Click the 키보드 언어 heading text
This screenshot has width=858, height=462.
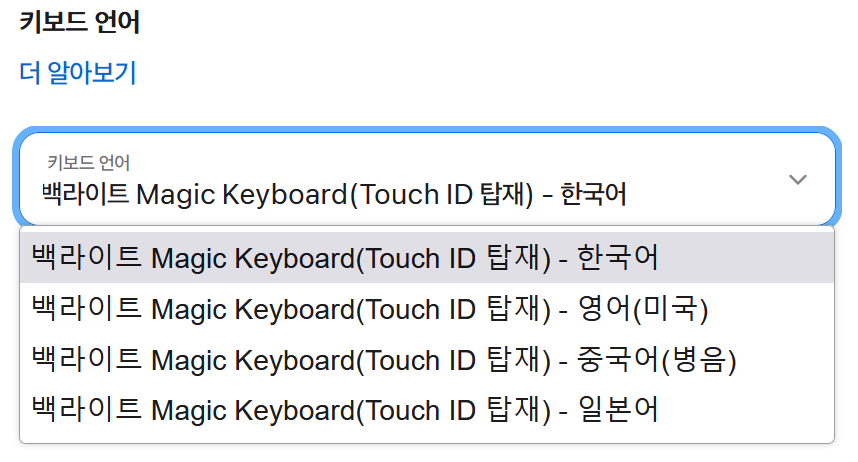click(x=80, y=22)
